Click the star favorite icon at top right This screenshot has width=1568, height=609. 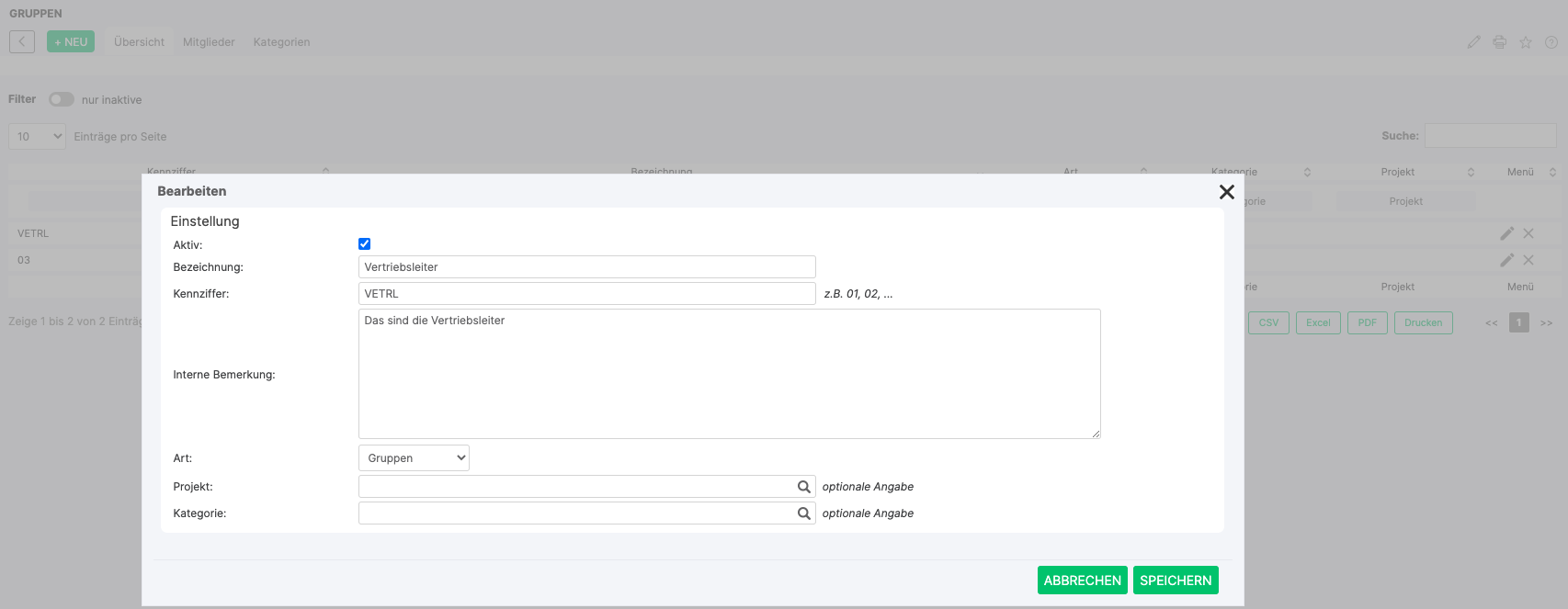pyautogui.click(x=1526, y=42)
